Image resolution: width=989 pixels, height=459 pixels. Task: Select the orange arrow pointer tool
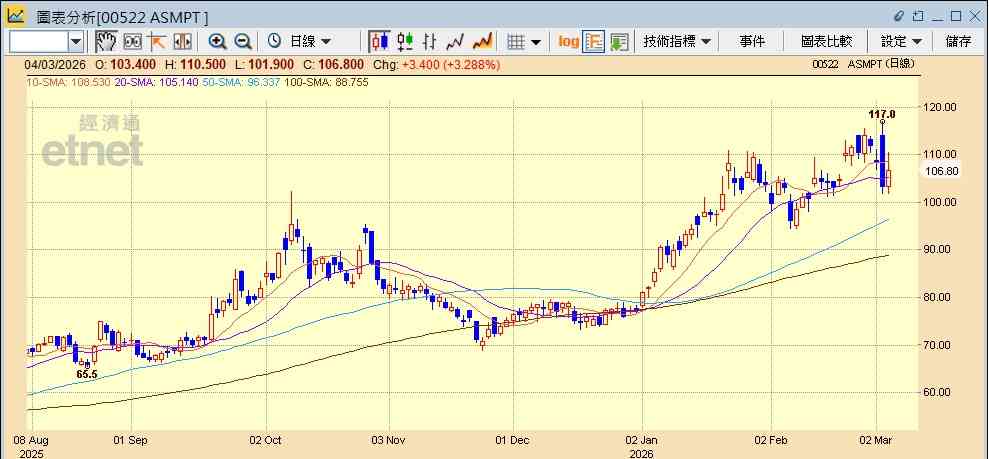(x=156, y=42)
